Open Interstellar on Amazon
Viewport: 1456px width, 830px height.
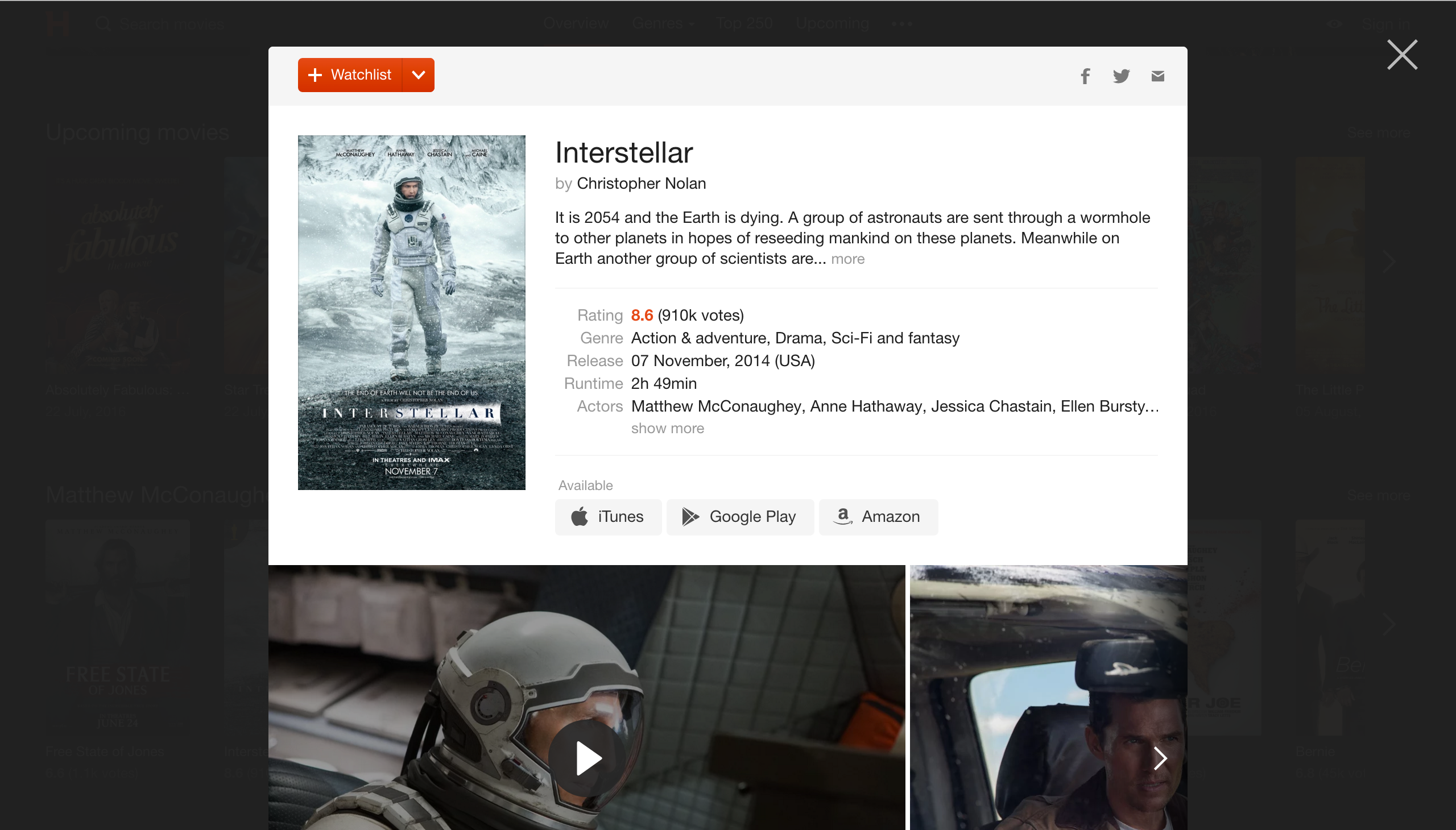(x=878, y=516)
